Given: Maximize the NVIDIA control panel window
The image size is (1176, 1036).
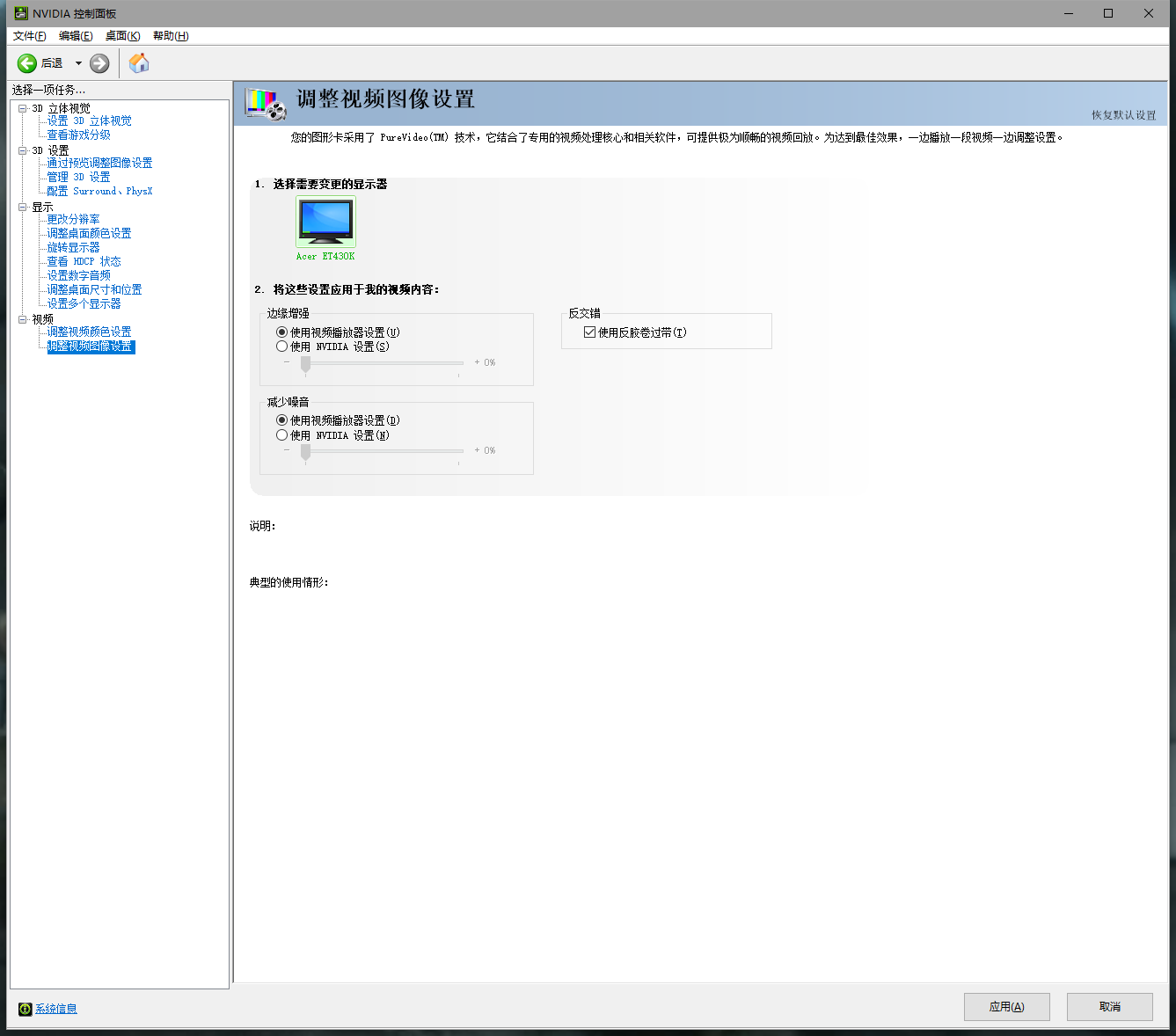Looking at the screenshot, I should (1108, 13).
